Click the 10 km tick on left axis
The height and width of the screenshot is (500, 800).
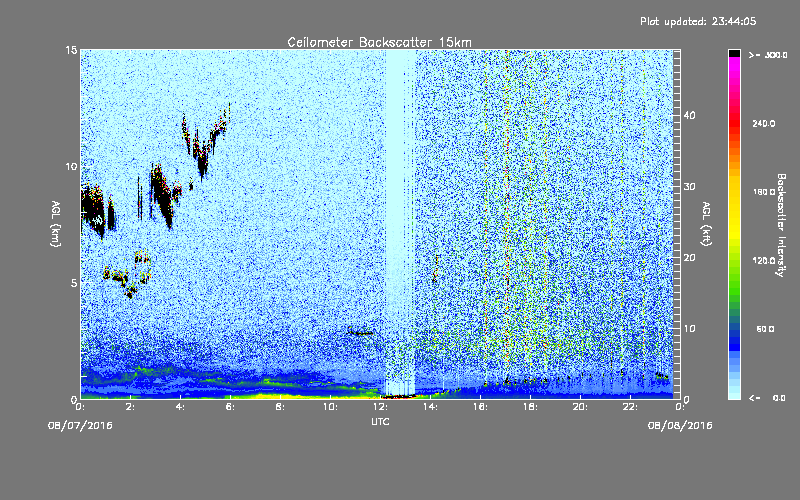coord(71,166)
